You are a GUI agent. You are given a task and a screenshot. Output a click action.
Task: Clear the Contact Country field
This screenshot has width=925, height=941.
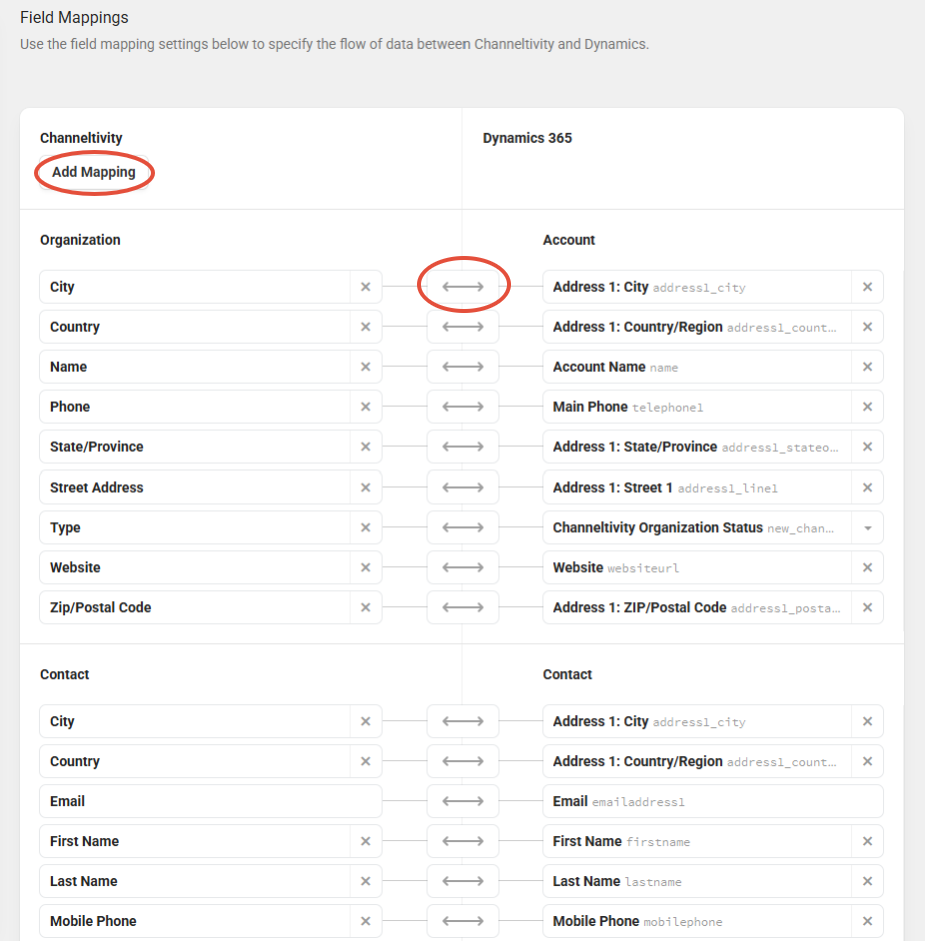coord(366,761)
